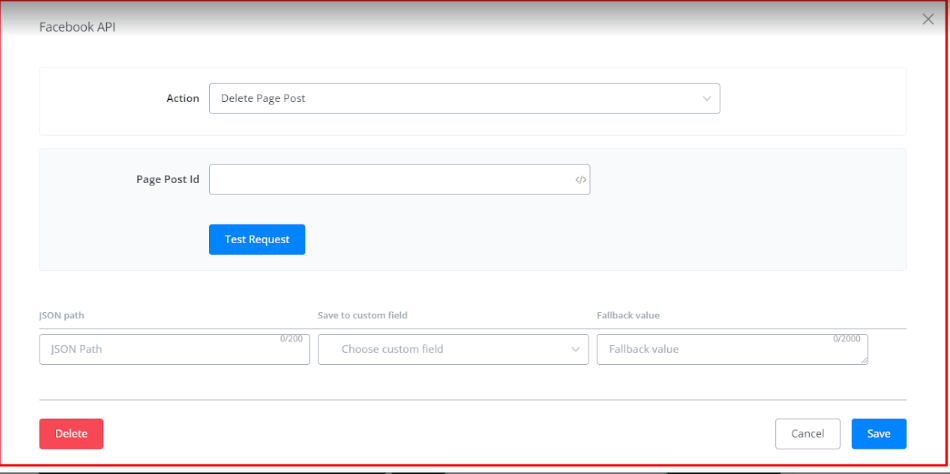The height and width of the screenshot is (474, 950).
Task: Click the red Delete button
Action: click(x=71, y=434)
